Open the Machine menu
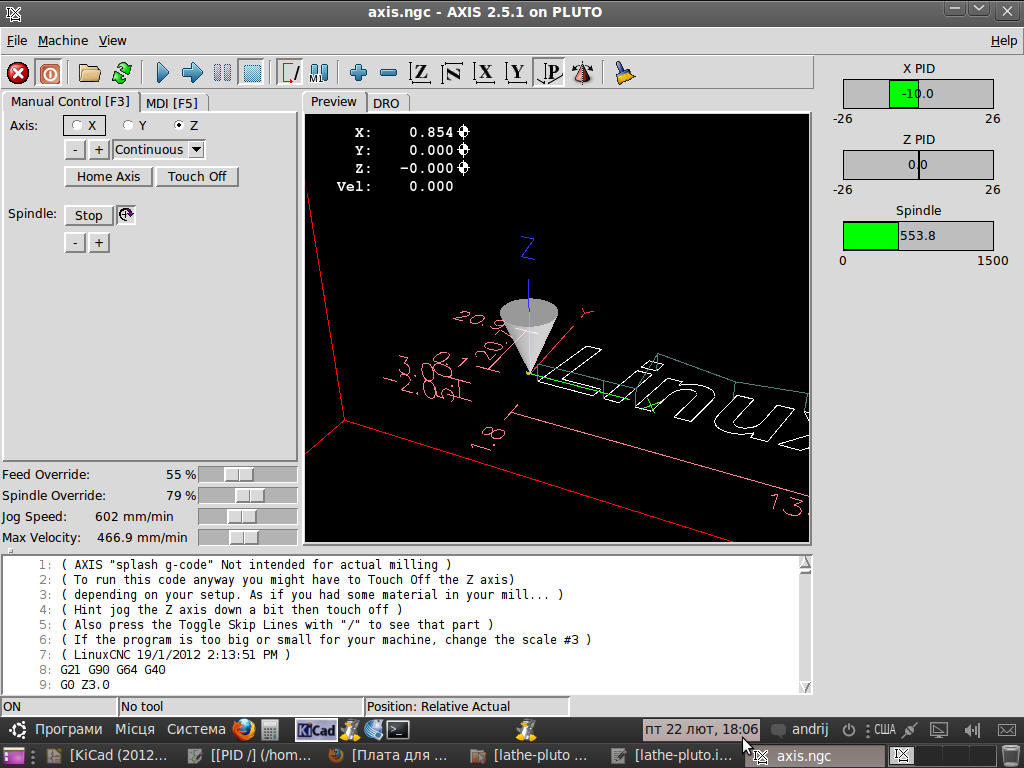The width and height of the screenshot is (1024, 768). [63, 41]
